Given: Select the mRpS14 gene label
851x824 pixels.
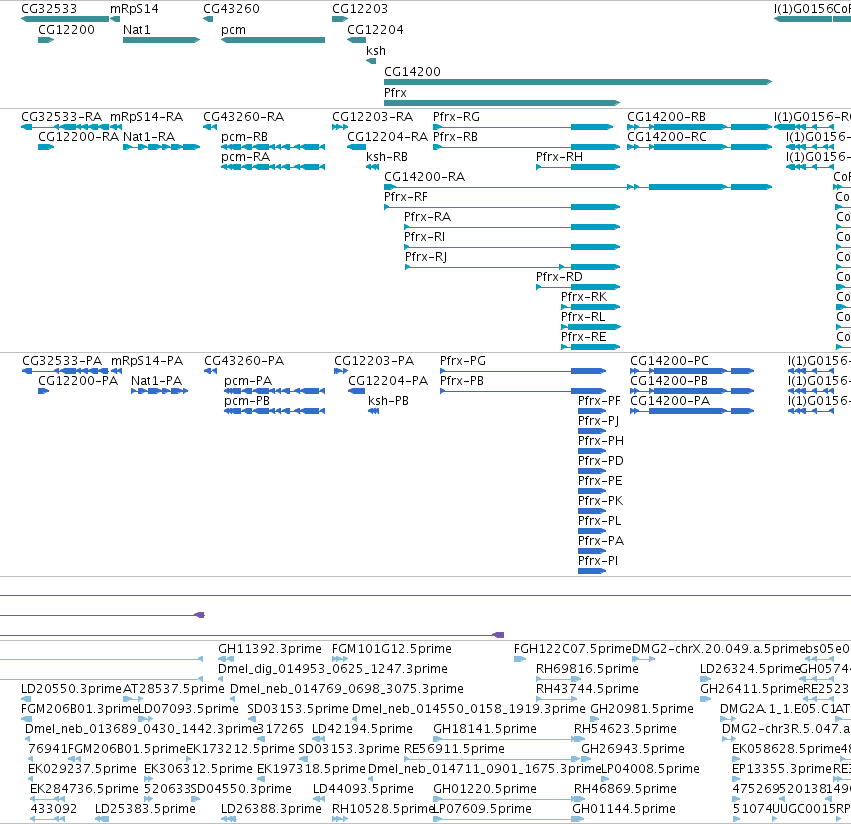Looking at the screenshot, I should [x=135, y=9].
